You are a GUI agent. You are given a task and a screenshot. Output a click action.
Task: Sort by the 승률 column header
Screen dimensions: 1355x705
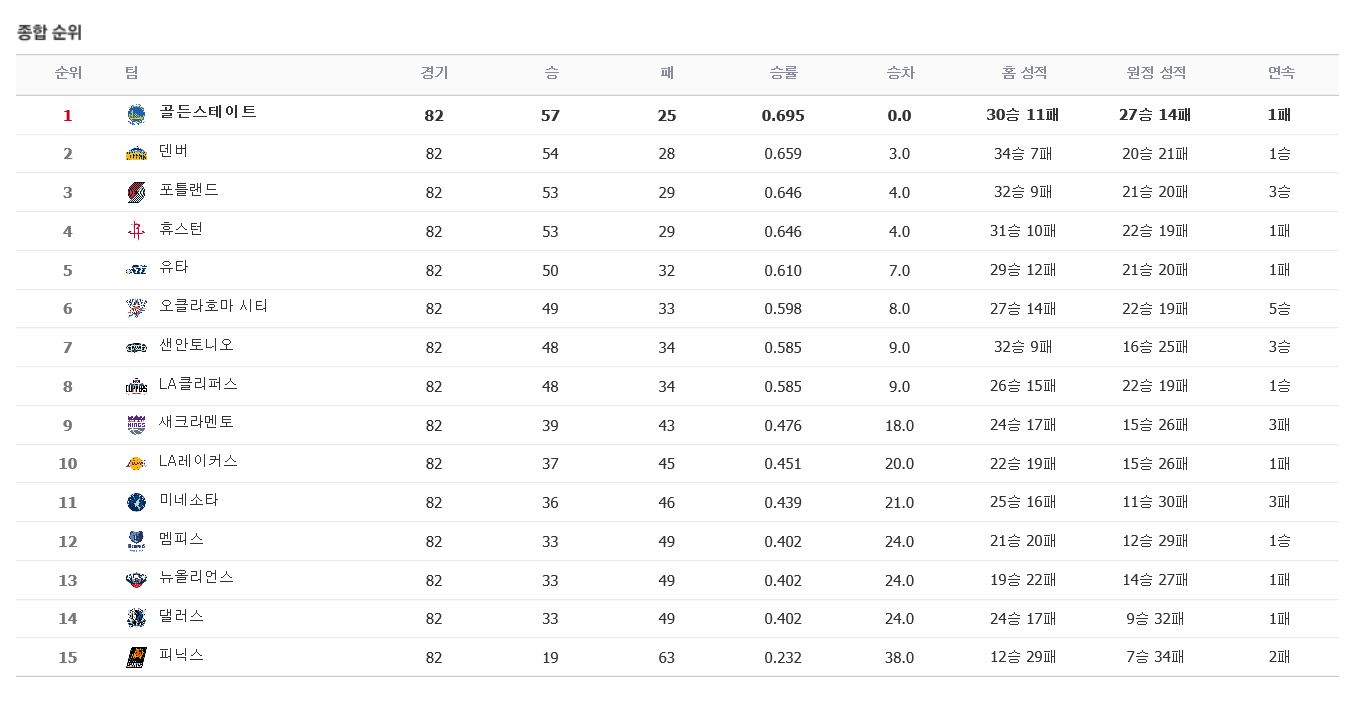tap(783, 73)
